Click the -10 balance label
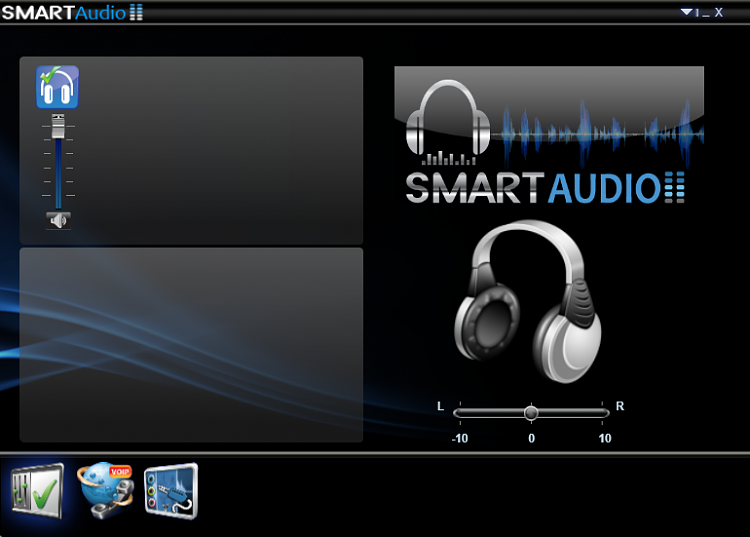This screenshot has height=537, width=750. [460, 438]
